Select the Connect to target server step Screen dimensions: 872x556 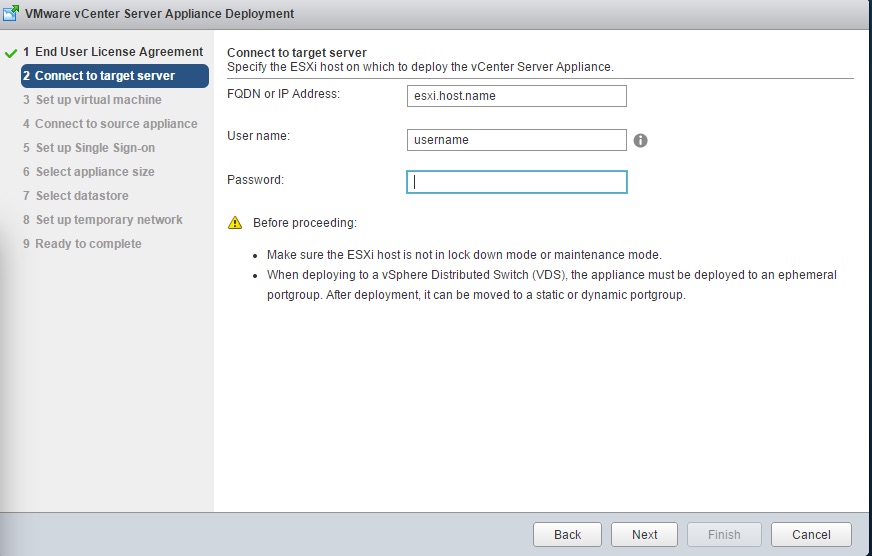tap(105, 76)
